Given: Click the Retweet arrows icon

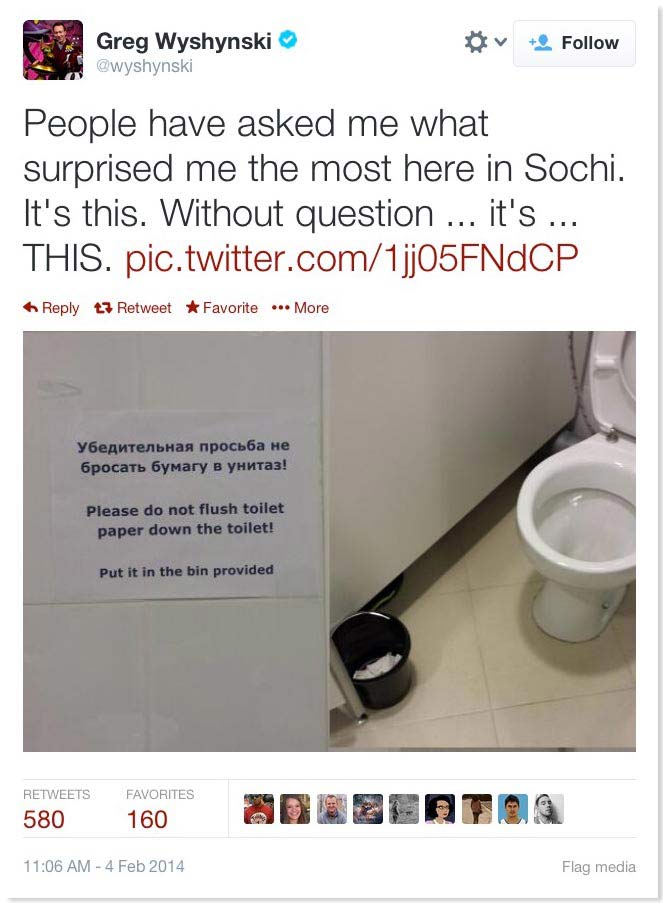Looking at the screenshot, I should tap(103, 308).
